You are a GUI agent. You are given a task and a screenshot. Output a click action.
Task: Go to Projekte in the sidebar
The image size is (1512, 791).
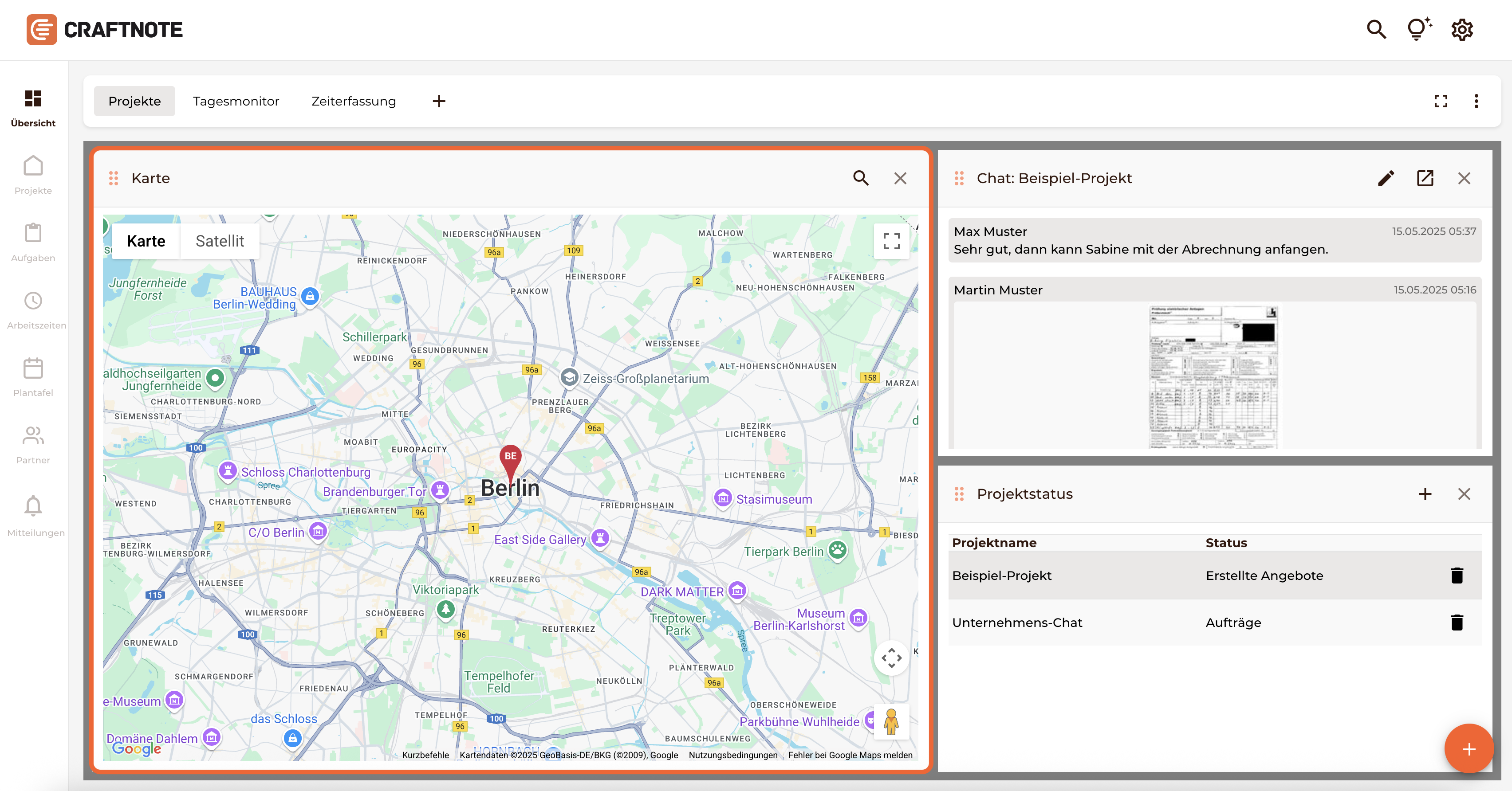tap(33, 175)
